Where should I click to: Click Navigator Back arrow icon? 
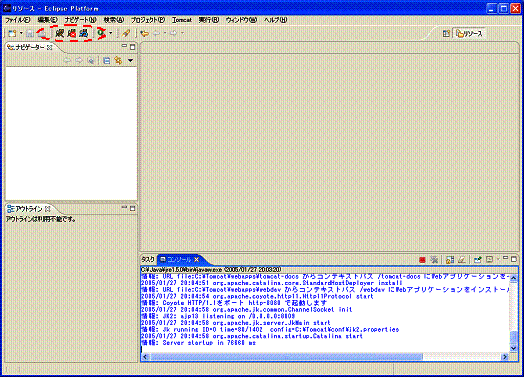pos(67,61)
